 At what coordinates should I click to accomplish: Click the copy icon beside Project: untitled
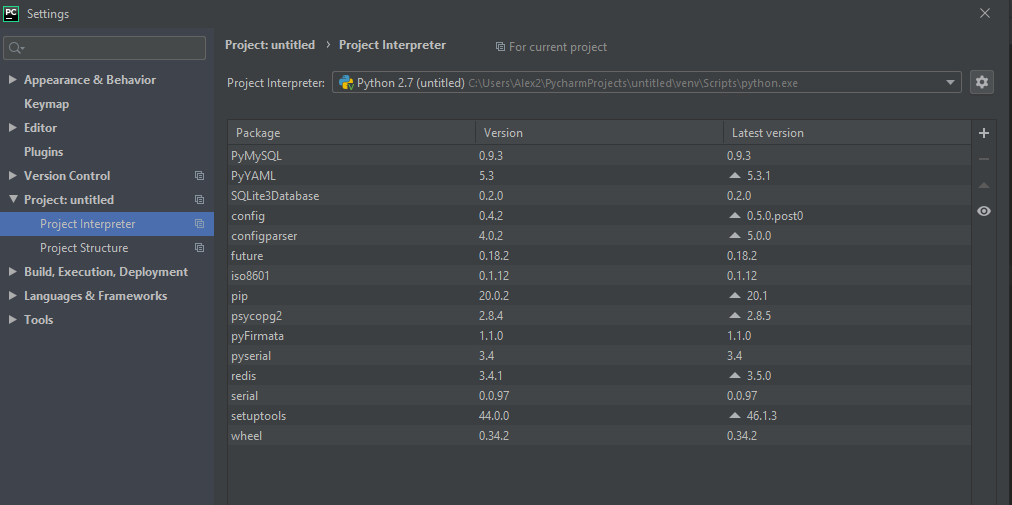point(199,200)
